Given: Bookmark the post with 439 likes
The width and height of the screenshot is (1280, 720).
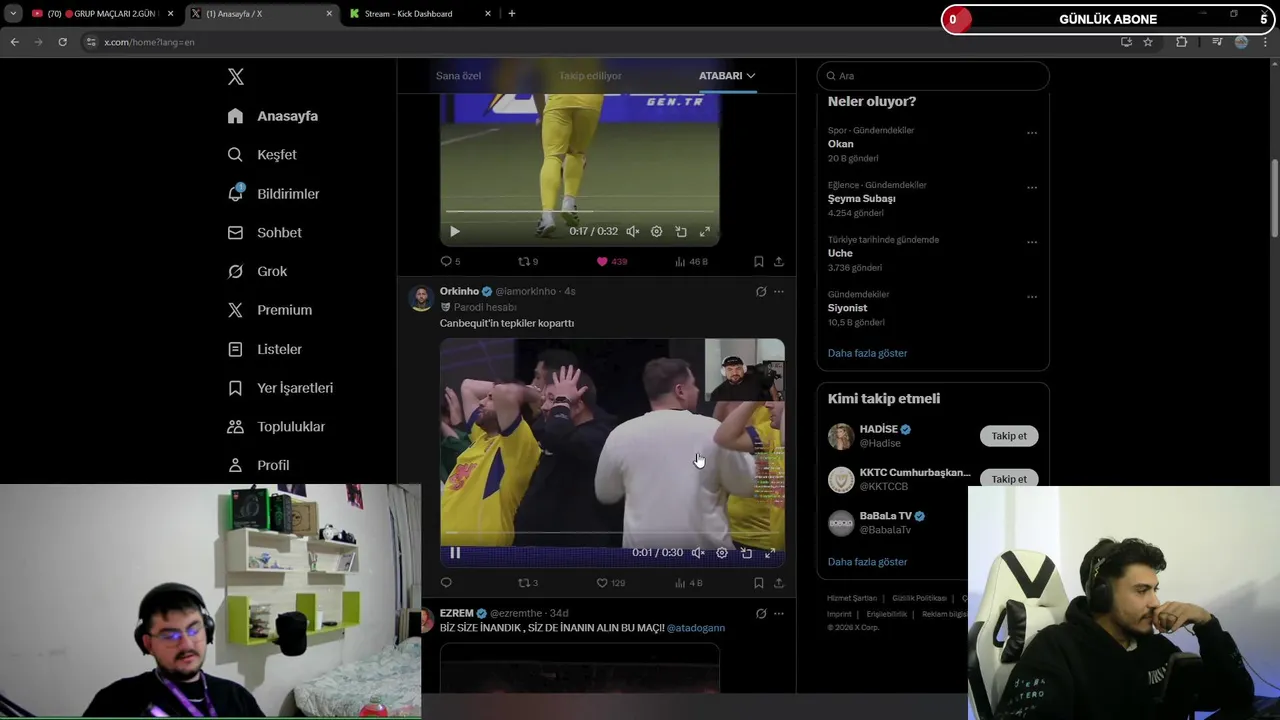Looking at the screenshot, I should (x=758, y=261).
